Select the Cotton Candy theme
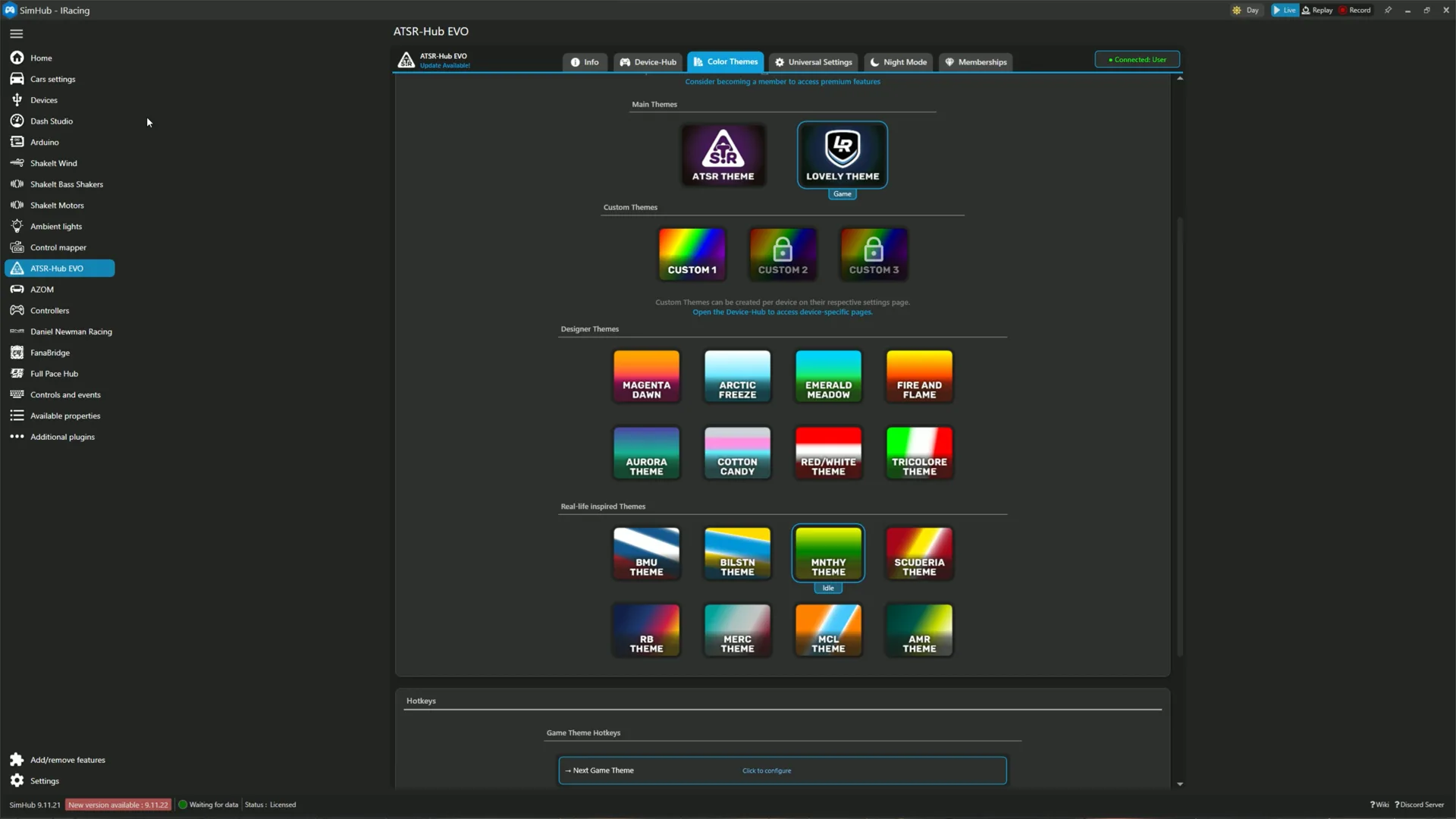This screenshot has height=819, width=1456. pyautogui.click(x=738, y=453)
